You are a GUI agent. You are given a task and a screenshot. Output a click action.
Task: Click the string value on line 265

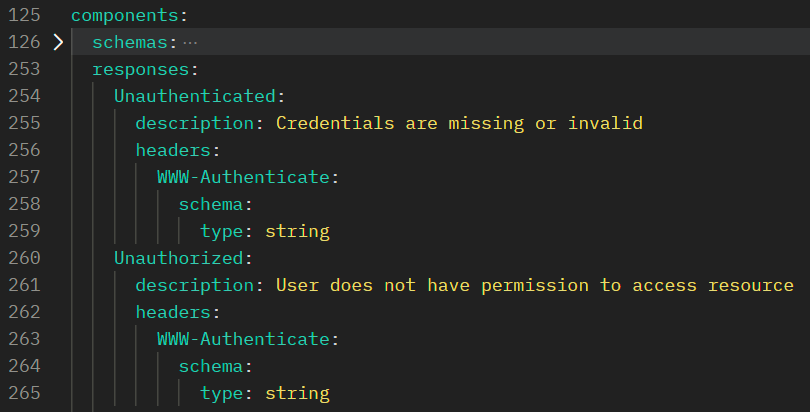point(297,393)
